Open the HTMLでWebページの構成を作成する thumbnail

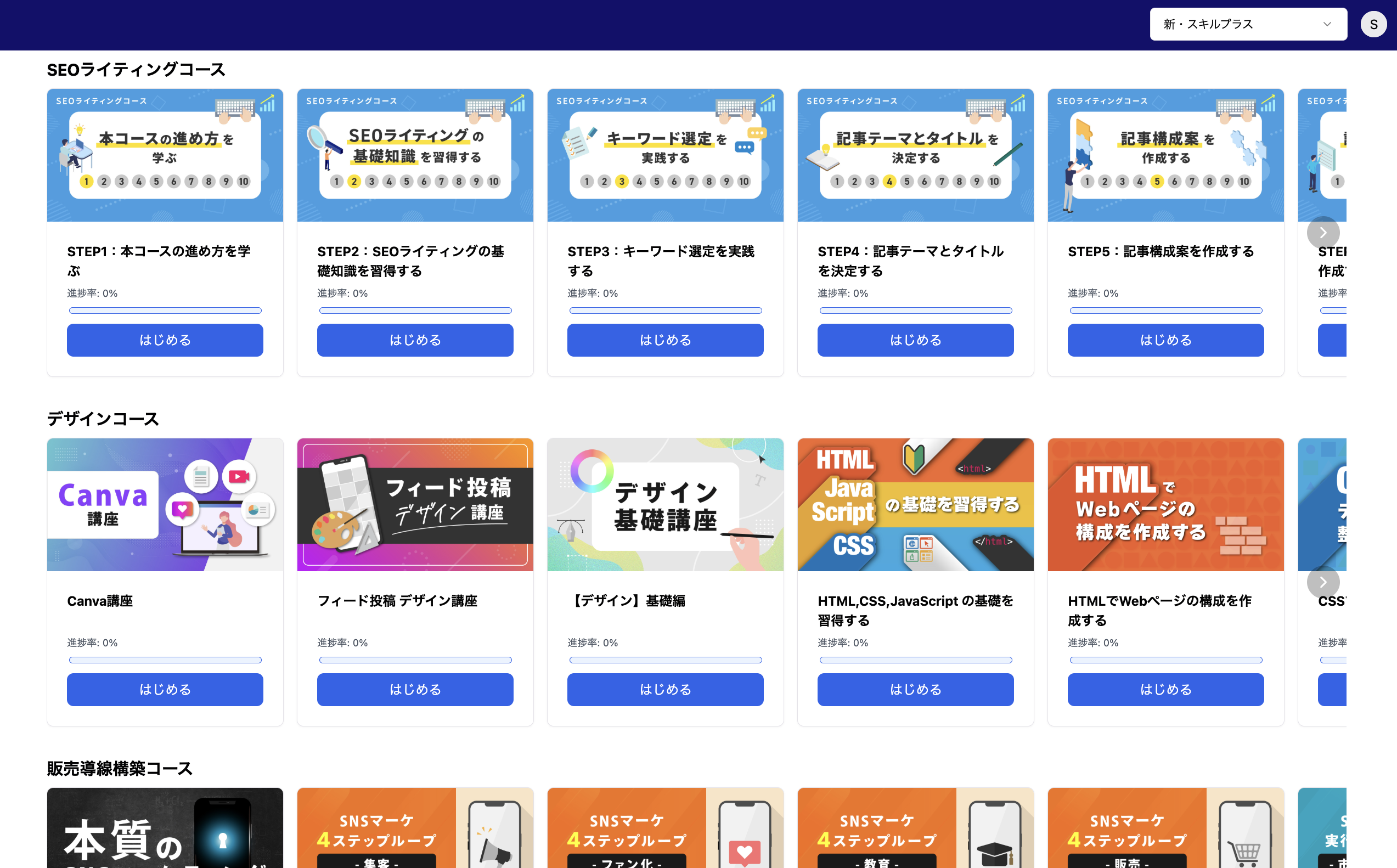click(1165, 505)
